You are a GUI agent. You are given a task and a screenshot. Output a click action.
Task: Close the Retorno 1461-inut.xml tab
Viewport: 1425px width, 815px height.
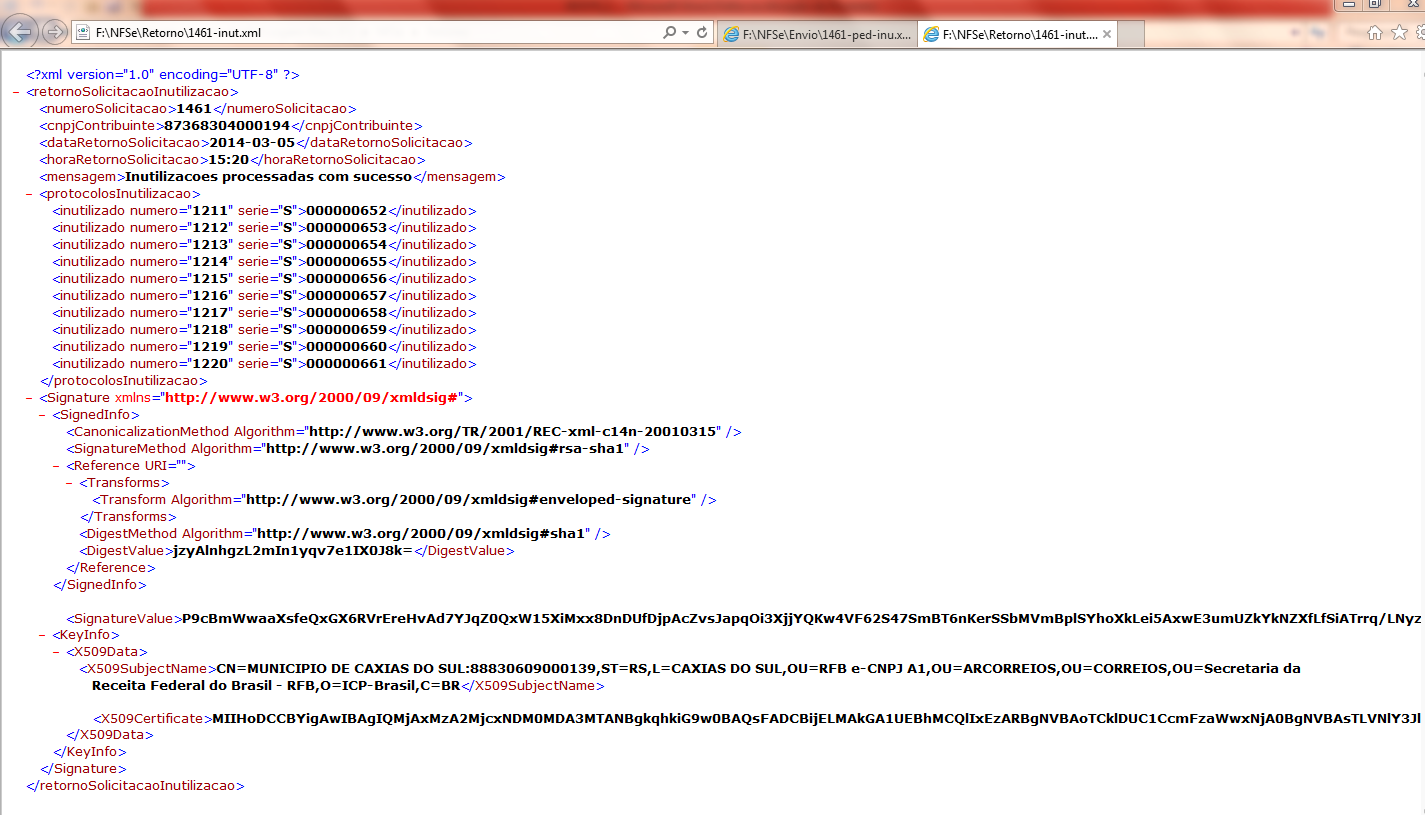point(1106,34)
